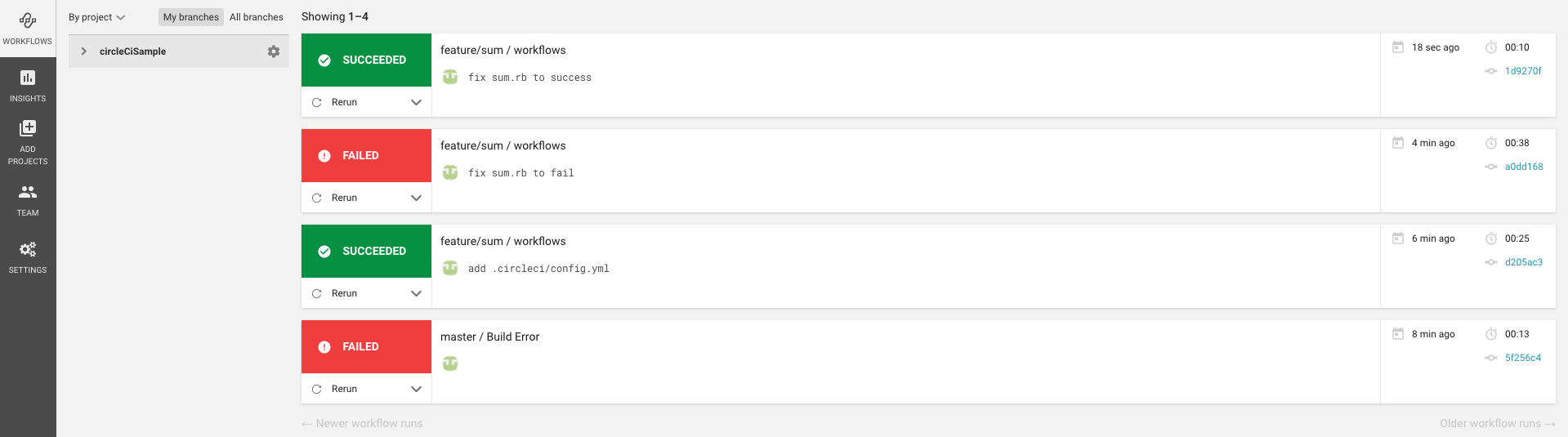Screen dimensions: 1568x437
Task: Click the avatar on master Build Error row
Action: coord(450,363)
